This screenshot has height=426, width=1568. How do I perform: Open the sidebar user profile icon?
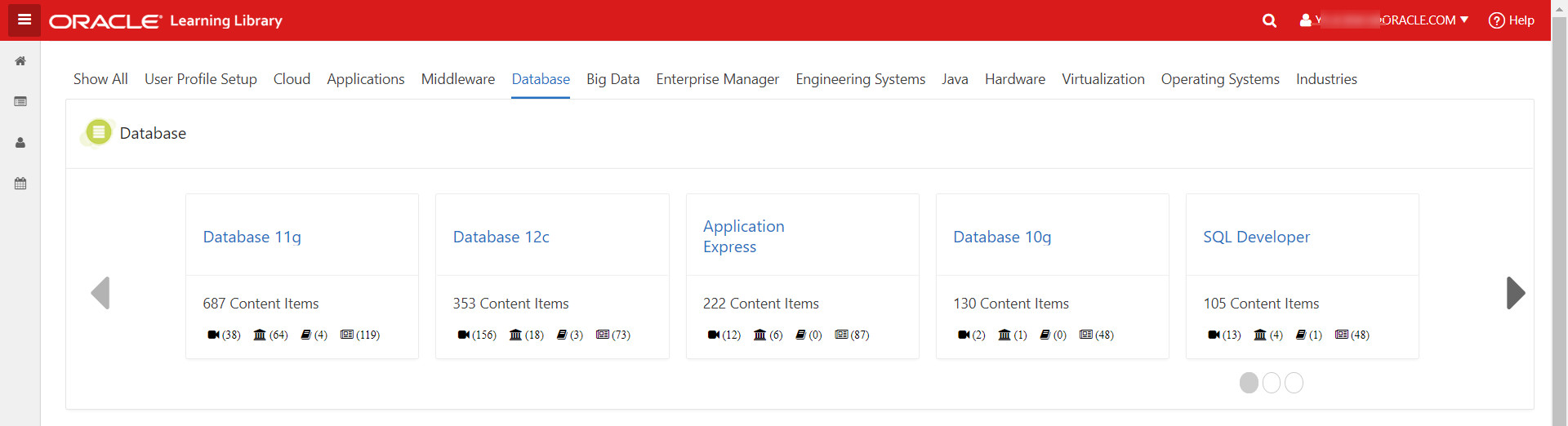[x=20, y=143]
